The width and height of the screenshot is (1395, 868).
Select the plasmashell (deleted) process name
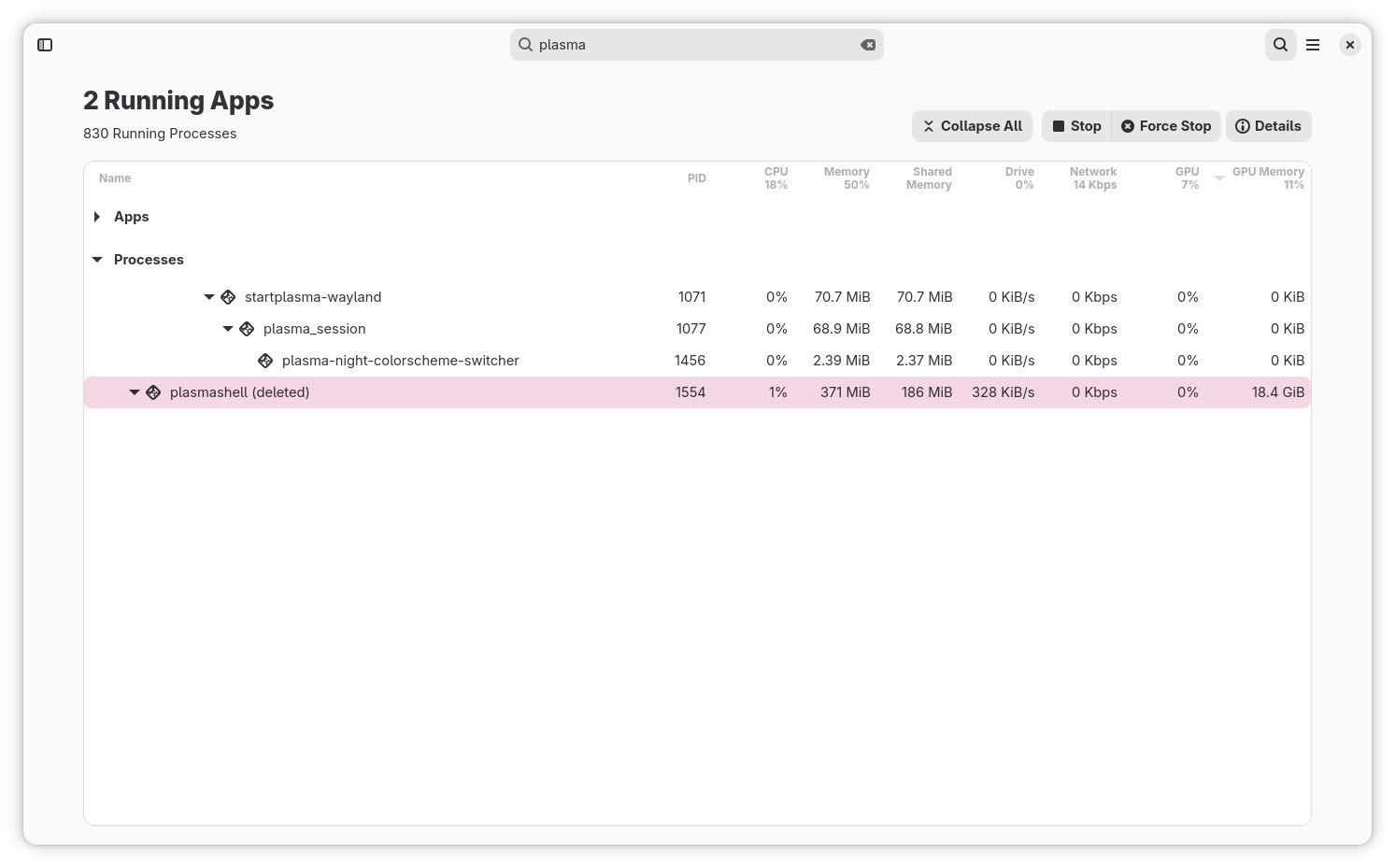(x=240, y=392)
